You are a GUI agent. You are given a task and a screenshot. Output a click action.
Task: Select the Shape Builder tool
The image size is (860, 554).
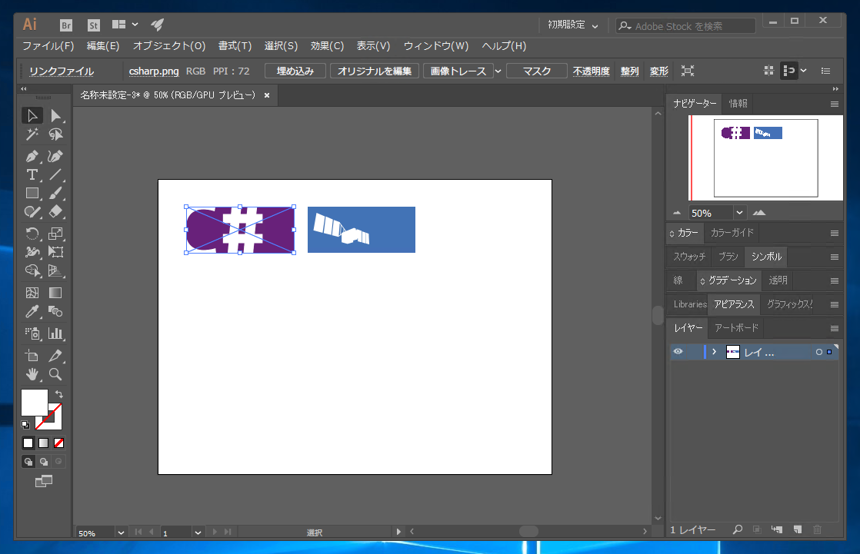coord(32,271)
